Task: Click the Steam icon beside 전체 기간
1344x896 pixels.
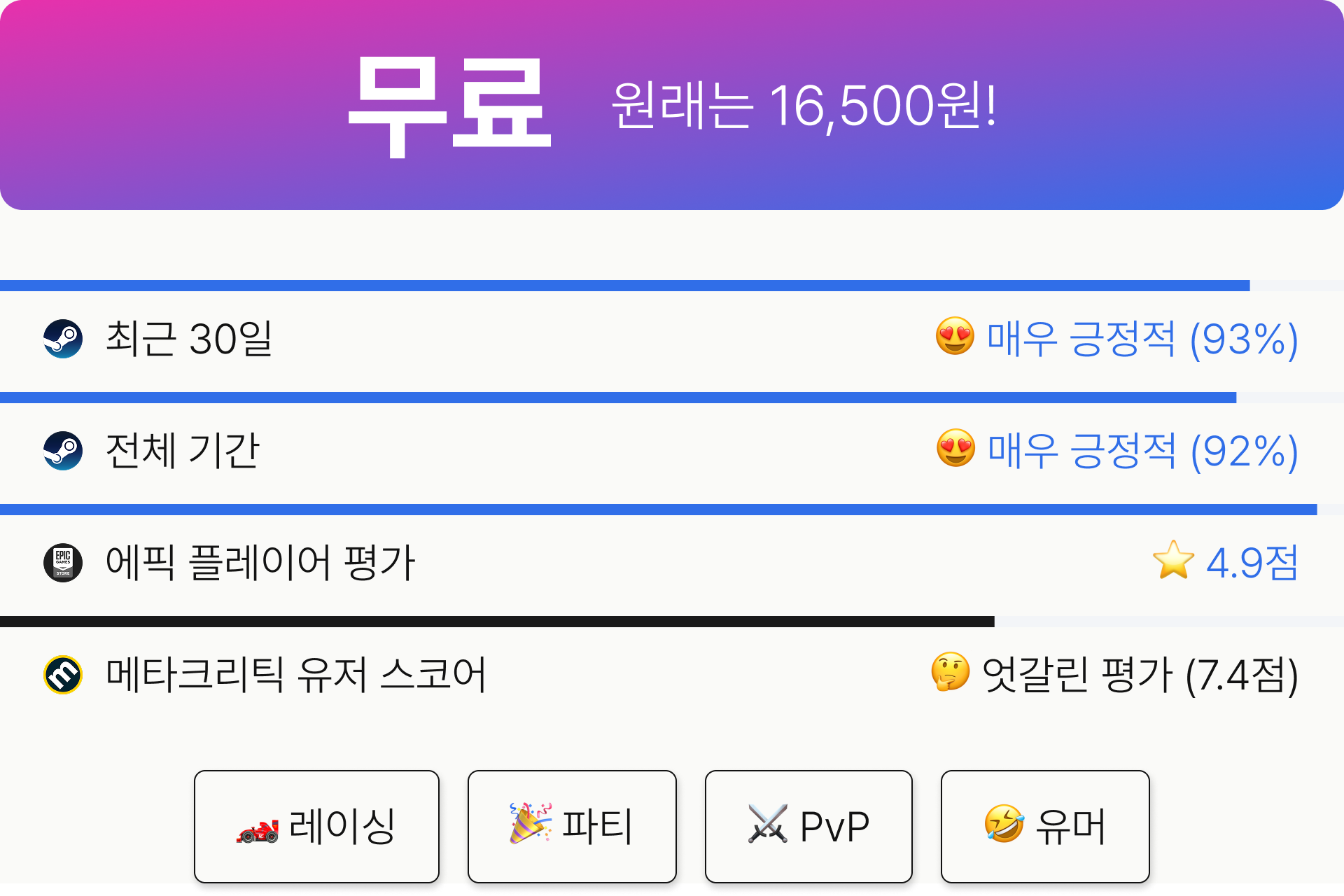Action: [63, 451]
